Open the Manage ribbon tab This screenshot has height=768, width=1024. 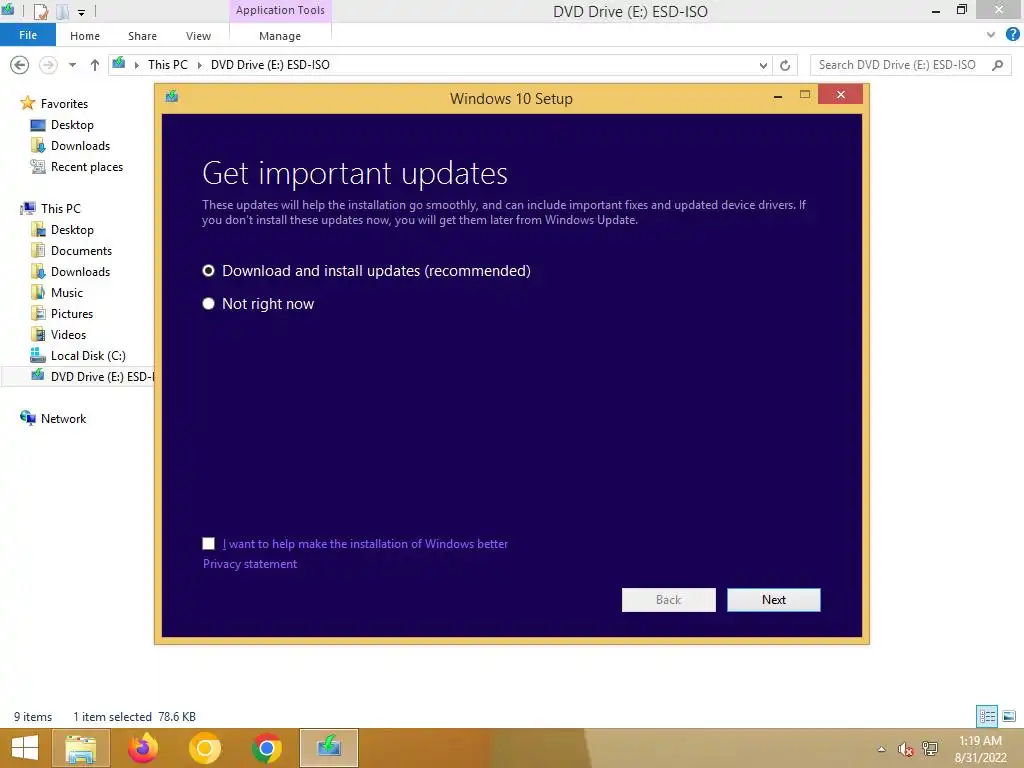(280, 36)
